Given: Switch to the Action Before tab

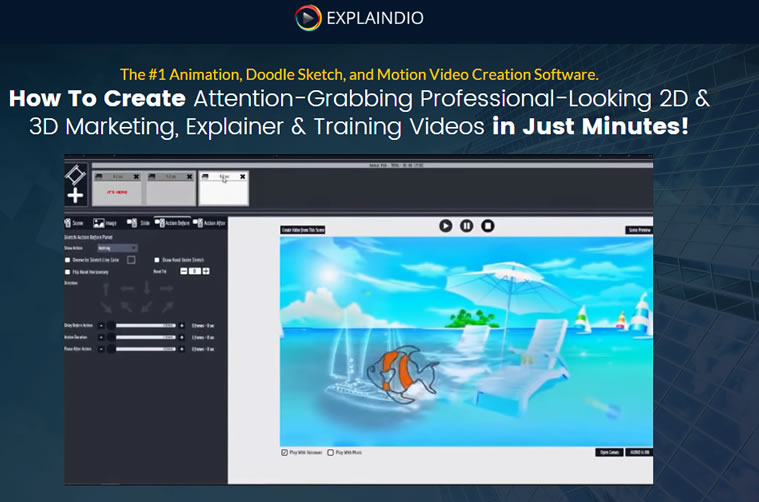Looking at the screenshot, I should (x=172, y=223).
